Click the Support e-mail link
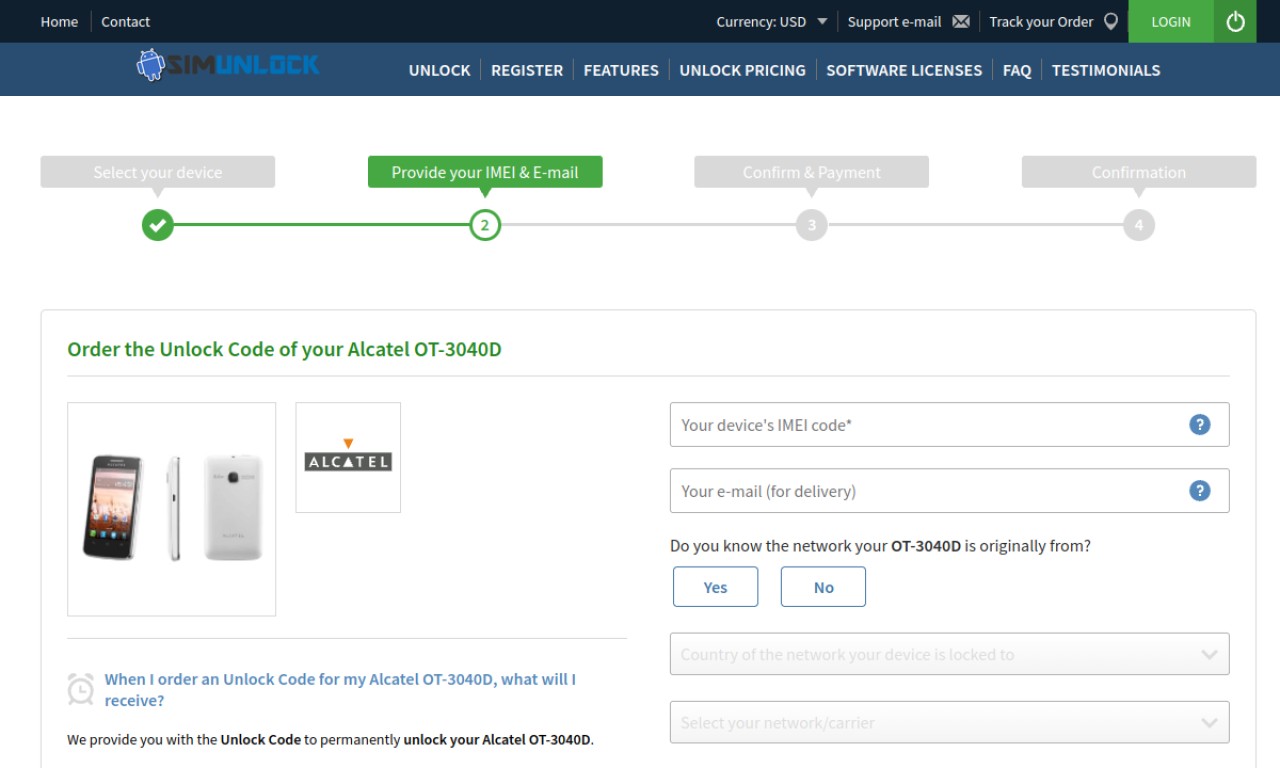The width and height of the screenshot is (1280, 768). pos(894,21)
